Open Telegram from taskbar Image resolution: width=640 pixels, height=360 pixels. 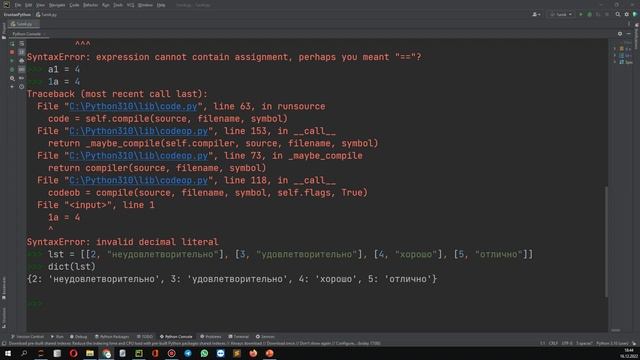[x=188, y=353]
